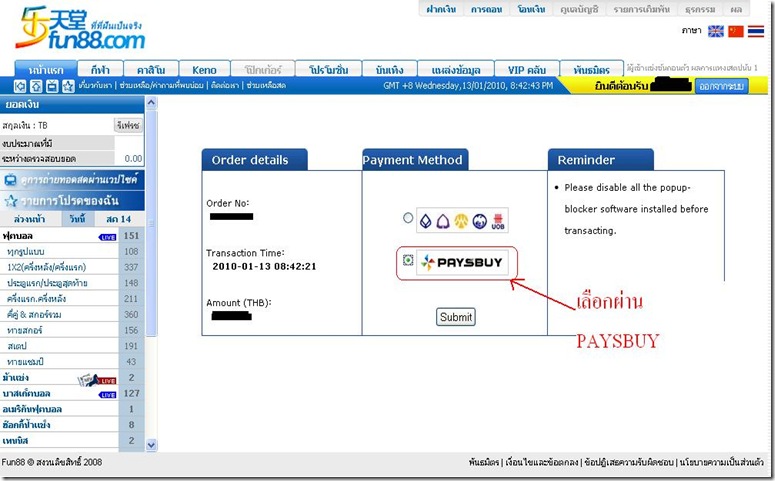This screenshot has height=481, width=775.
Task: Open the แหล่งข้อมูล resources tab
Action: pos(456,70)
